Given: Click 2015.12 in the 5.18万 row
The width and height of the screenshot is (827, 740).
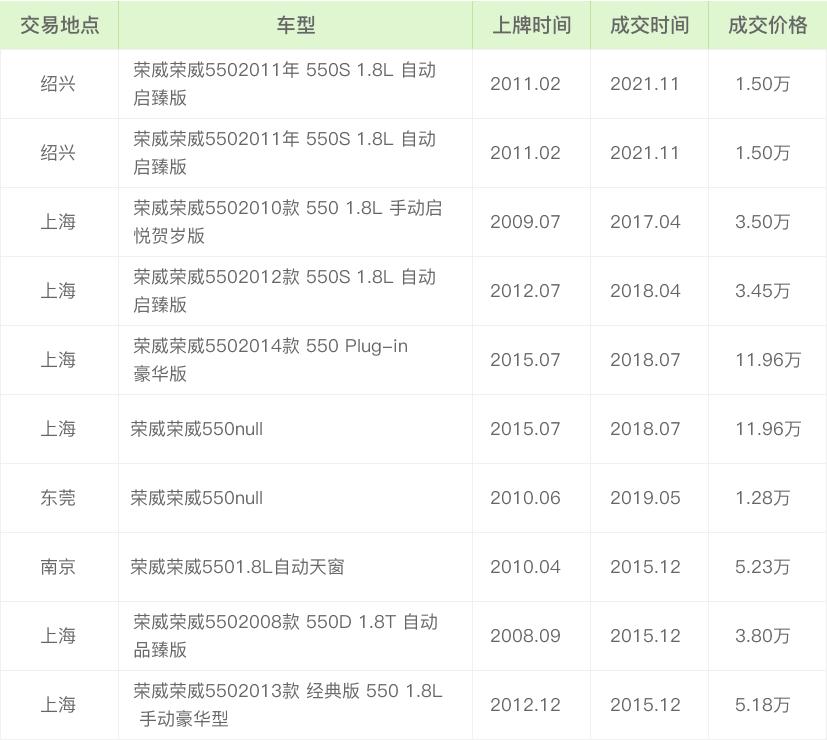Looking at the screenshot, I should tap(645, 706).
